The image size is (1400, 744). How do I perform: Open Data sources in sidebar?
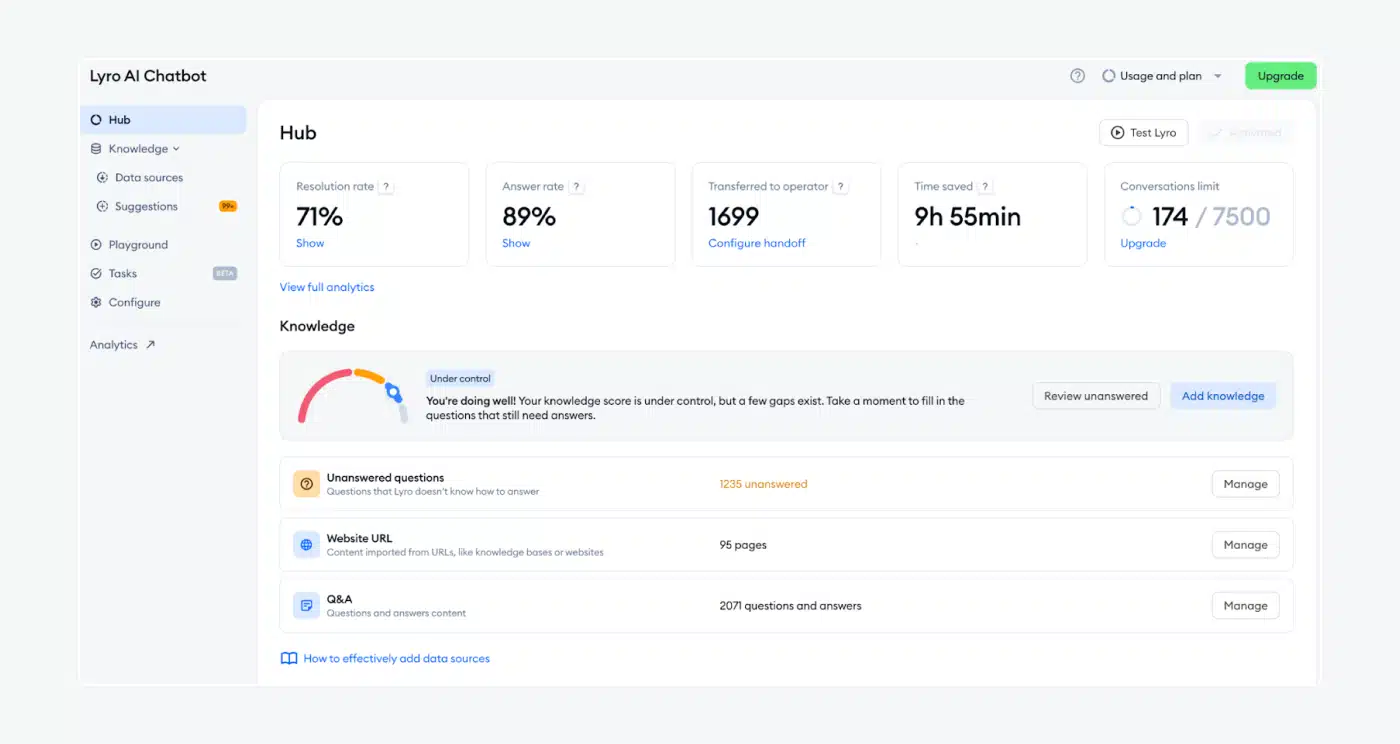tap(149, 178)
